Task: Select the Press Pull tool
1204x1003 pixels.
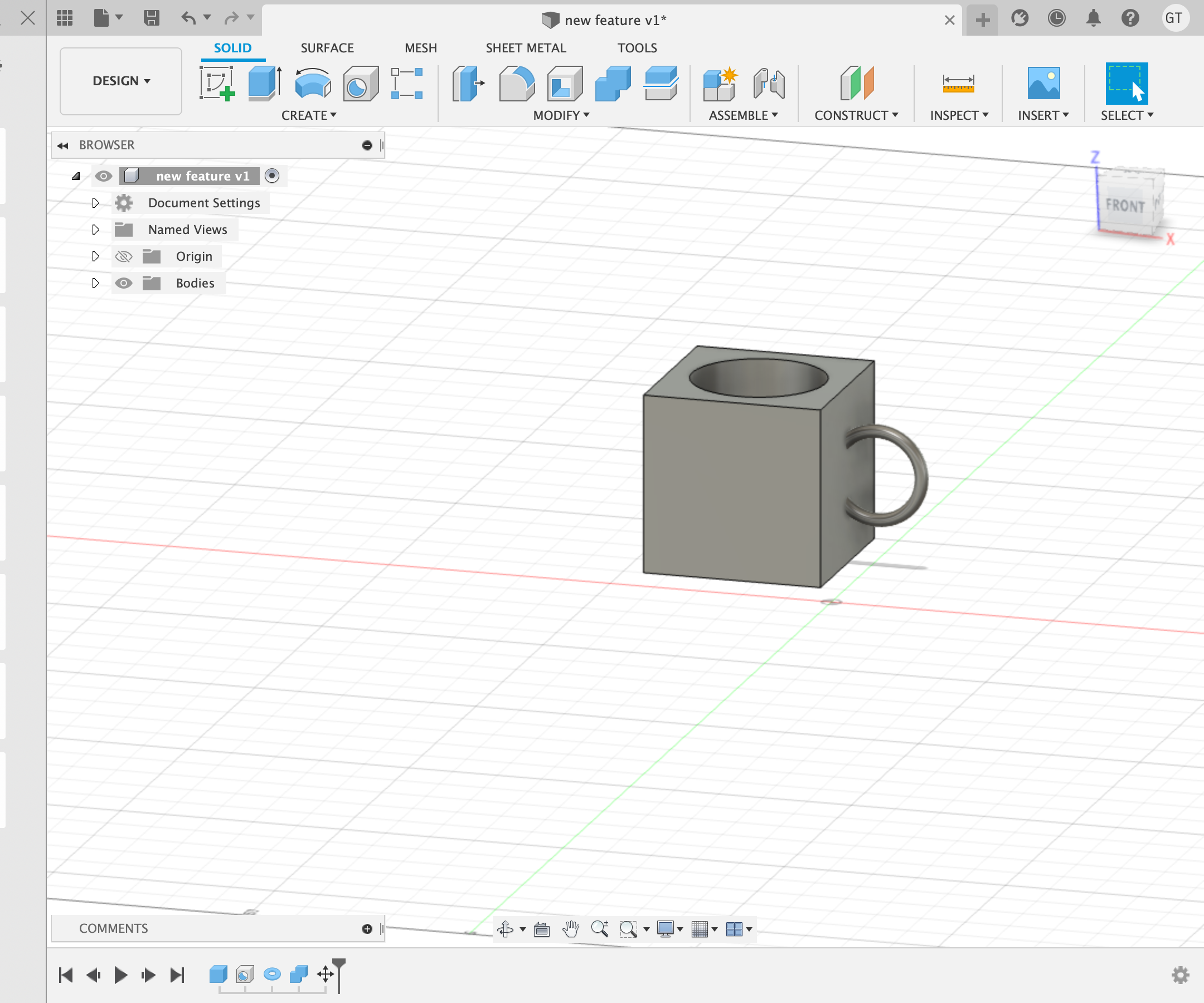Action: (468, 84)
